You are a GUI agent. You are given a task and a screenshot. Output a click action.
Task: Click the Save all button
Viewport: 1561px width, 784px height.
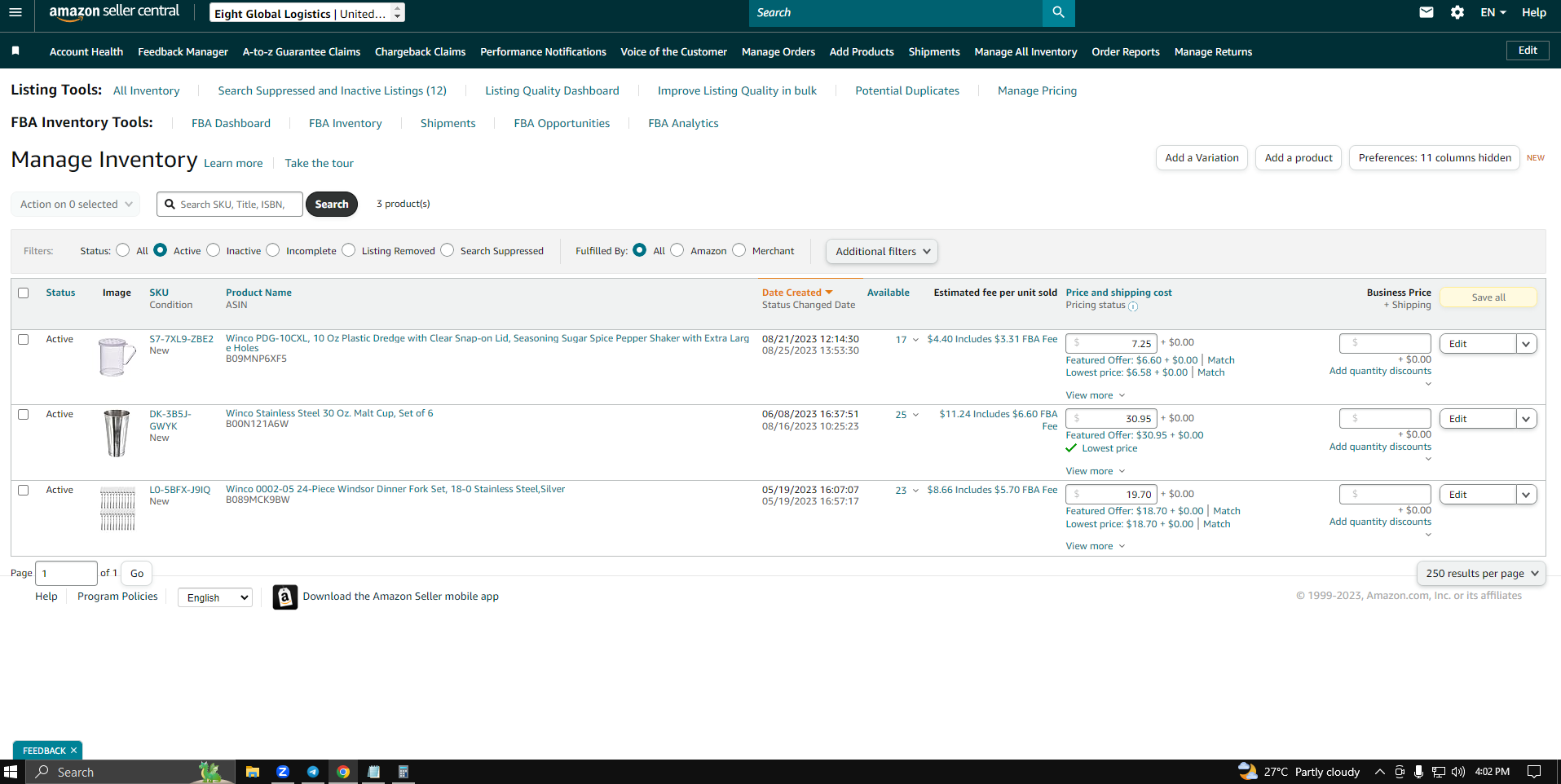(x=1488, y=297)
